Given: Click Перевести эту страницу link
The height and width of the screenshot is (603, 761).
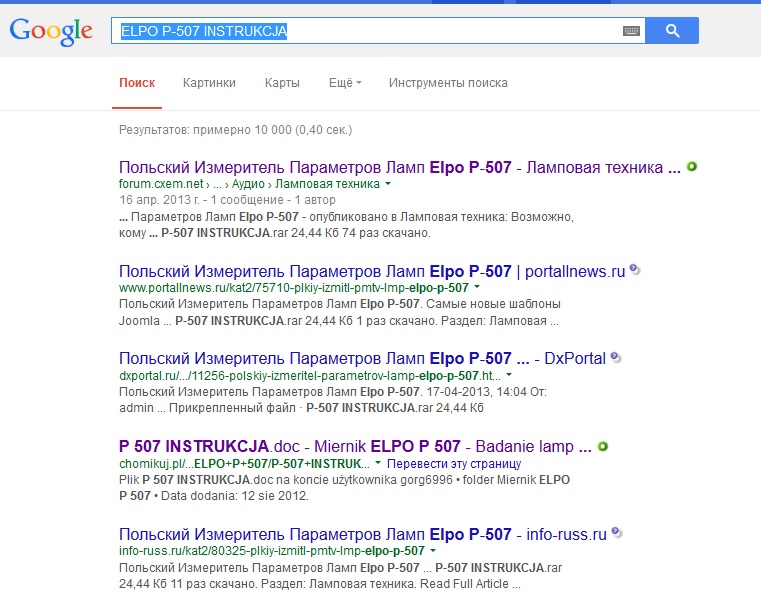Looking at the screenshot, I should 454,464.
